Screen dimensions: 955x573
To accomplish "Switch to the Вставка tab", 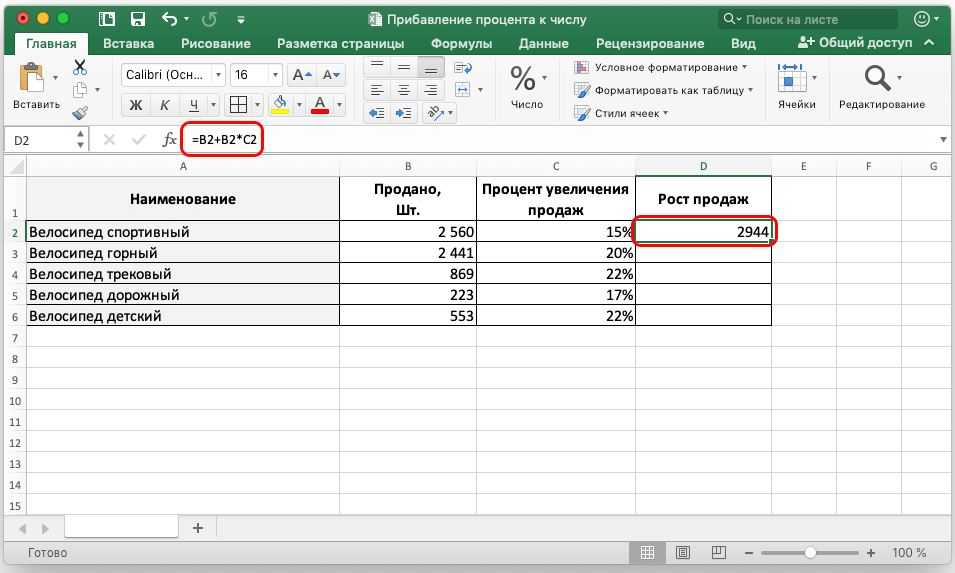I will pyautogui.click(x=128, y=43).
